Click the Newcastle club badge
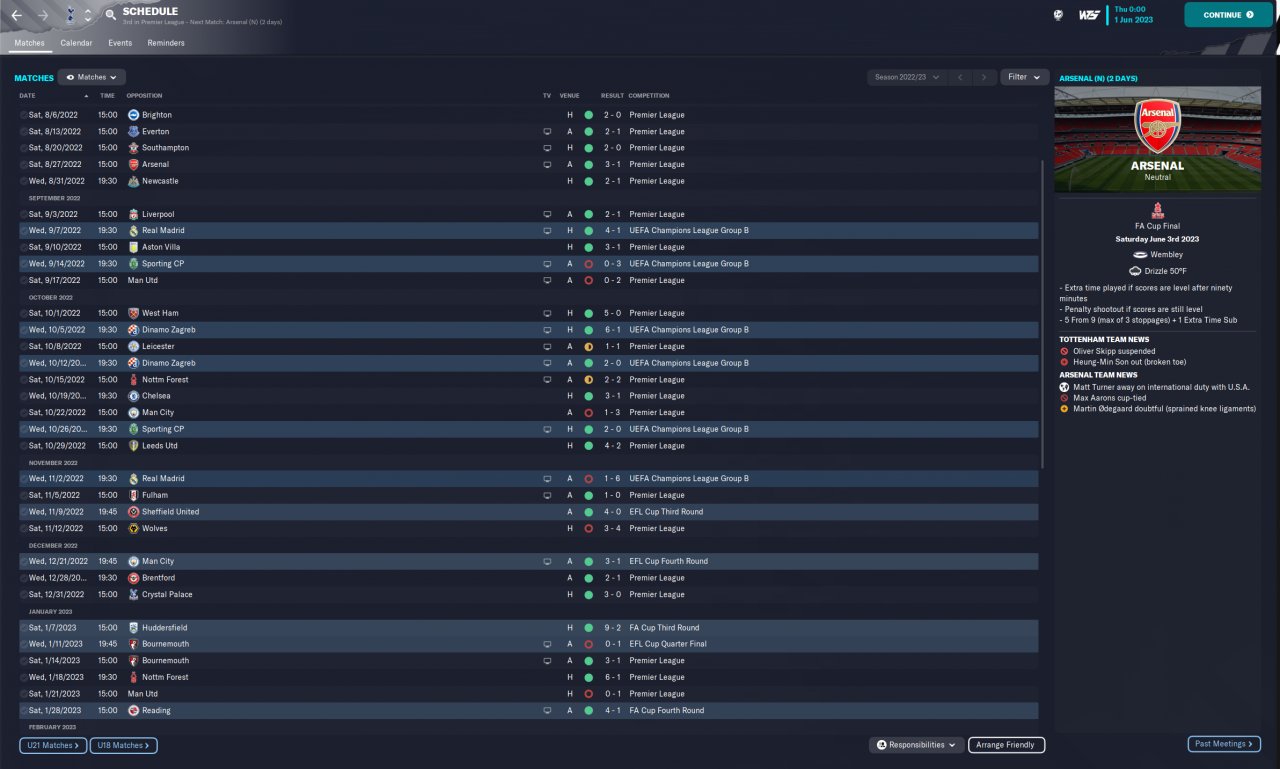Image resolution: width=1280 pixels, height=769 pixels. point(133,181)
